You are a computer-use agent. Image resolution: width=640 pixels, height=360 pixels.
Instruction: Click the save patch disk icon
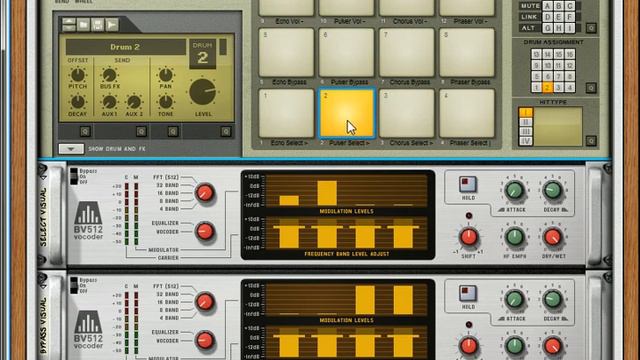pyautogui.click(x=98, y=25)
